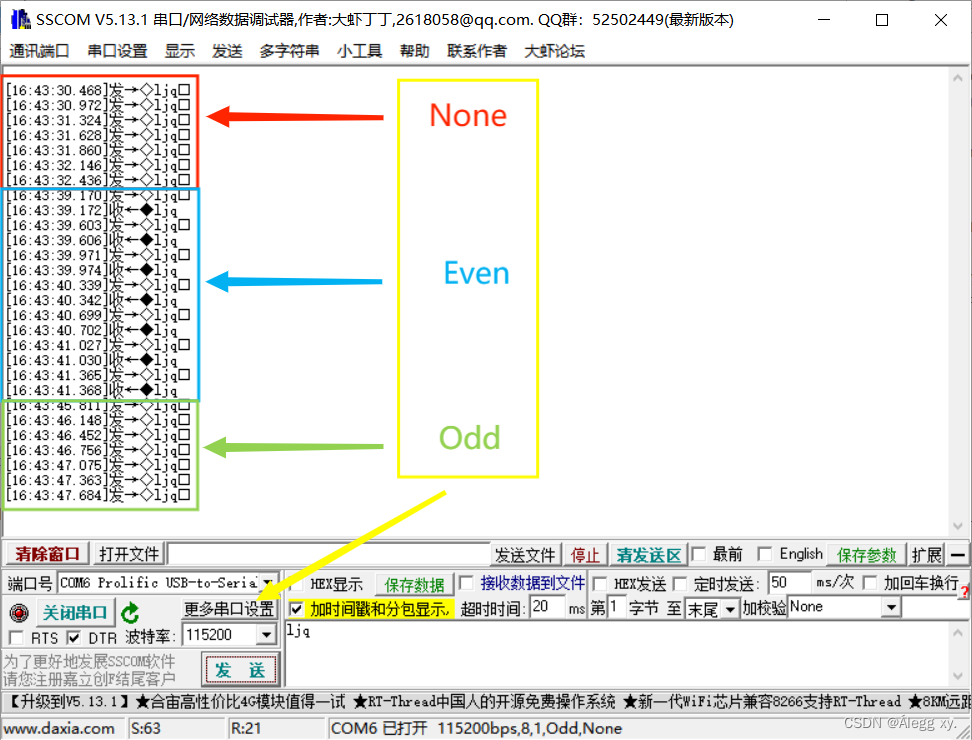
Task: Expand the 115200 baud rate dropdown
Action: [x=266, y=635]
